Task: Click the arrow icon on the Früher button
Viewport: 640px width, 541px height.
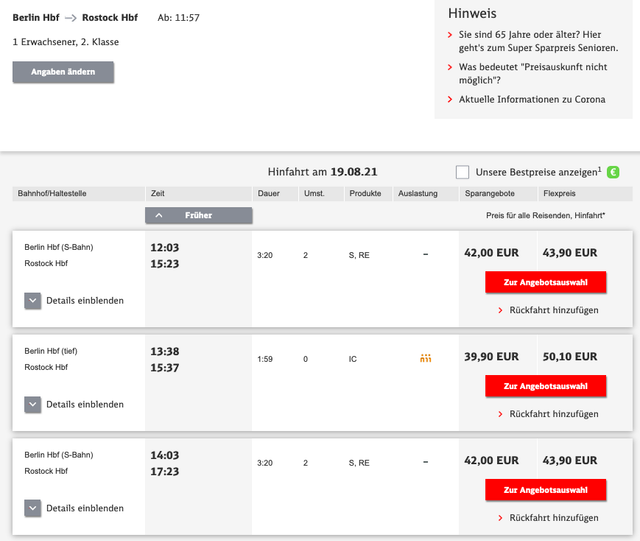Action: pyautogui.click(x=159, y=215)
